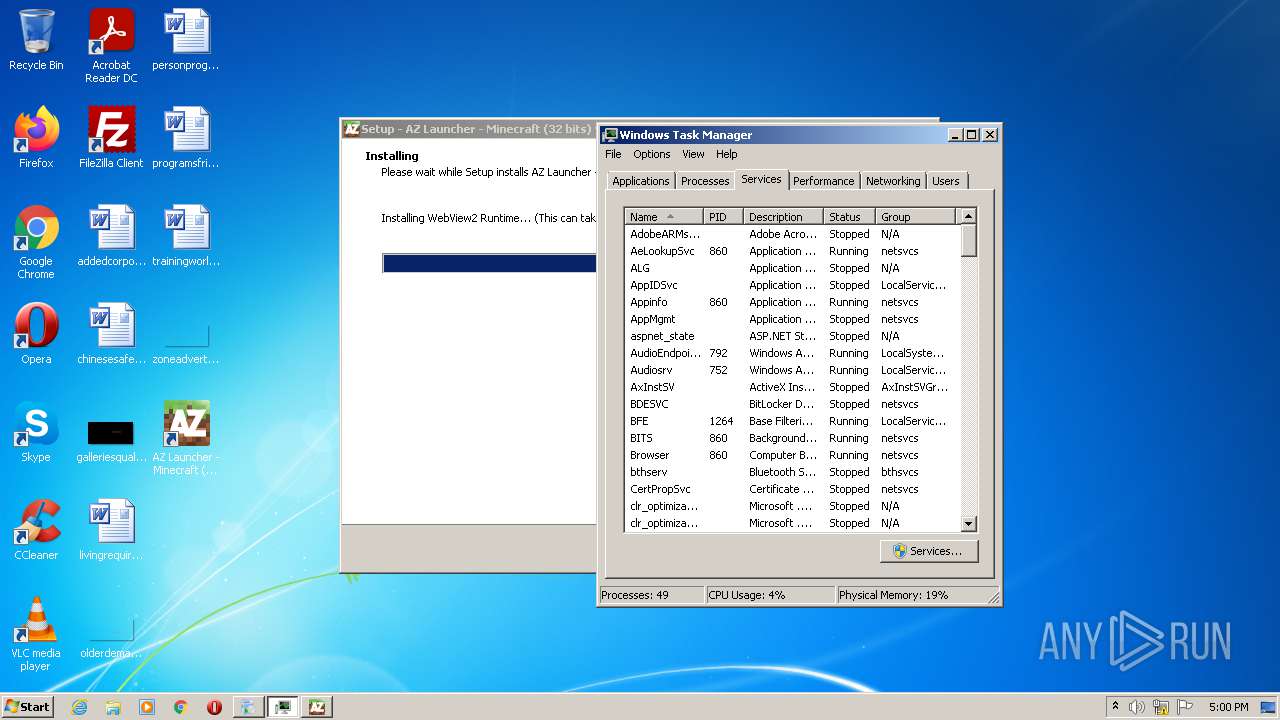
Task: Select the Browser service row
Action: tap(792, 455)
